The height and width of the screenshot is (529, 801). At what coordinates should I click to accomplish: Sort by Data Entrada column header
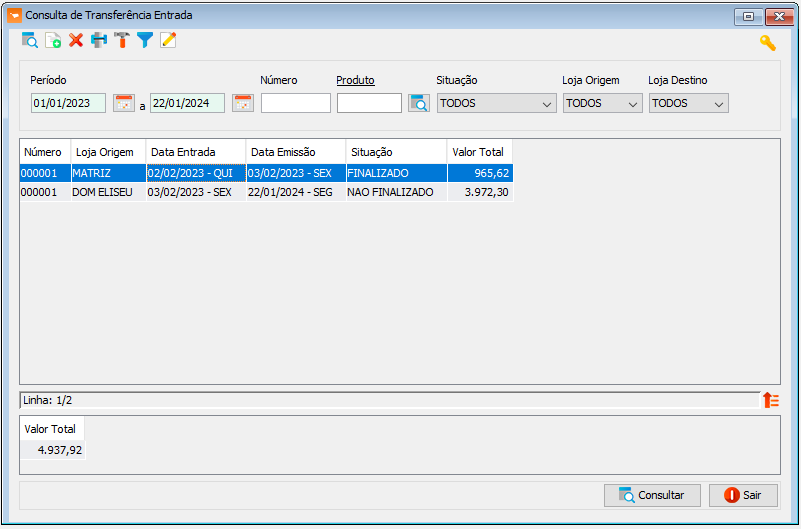(x=196, y=152)
